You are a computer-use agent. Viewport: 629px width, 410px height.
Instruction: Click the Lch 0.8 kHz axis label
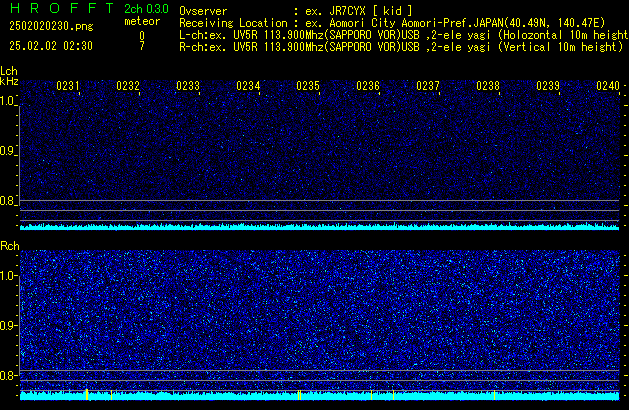click(x=7, y=201)
